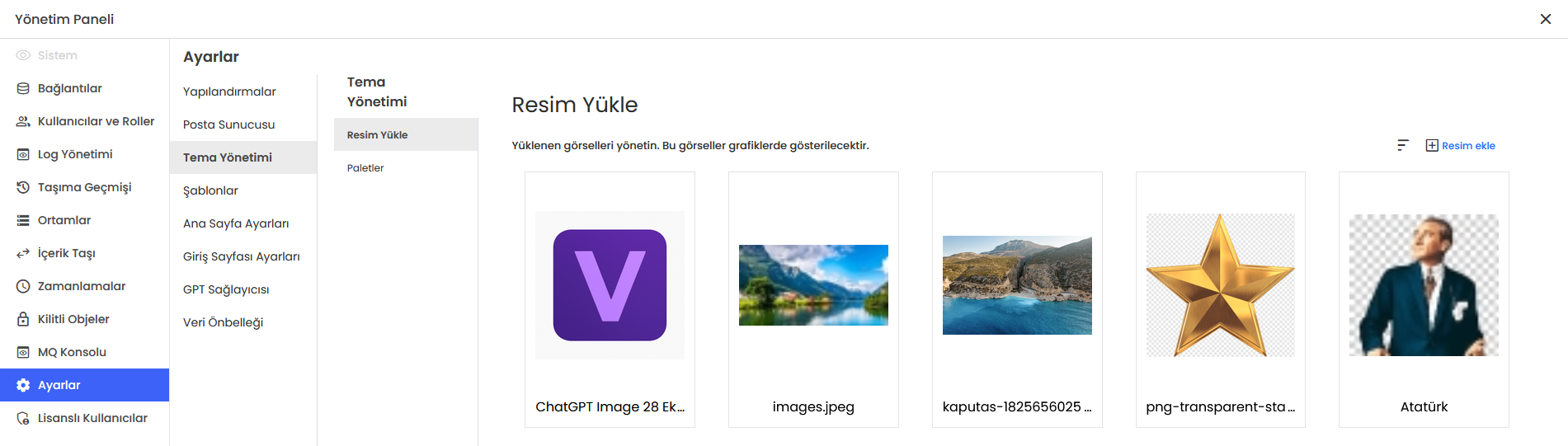The height and width of the screenshot is (446, 1568).
Task: Select the Atatürk image thumbnail
Action: click(1424, 285)
